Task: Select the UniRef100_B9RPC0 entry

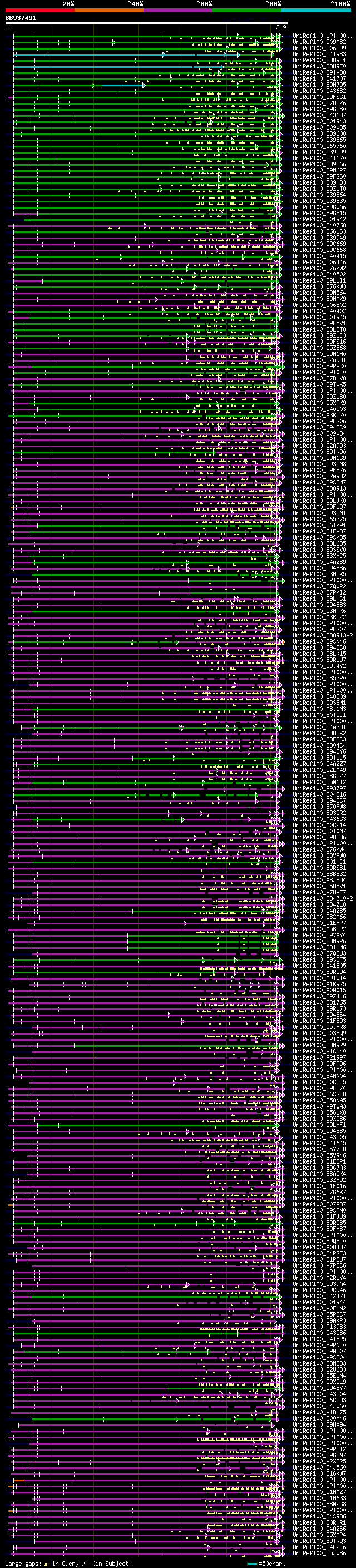Action: (x=319, y=366)
